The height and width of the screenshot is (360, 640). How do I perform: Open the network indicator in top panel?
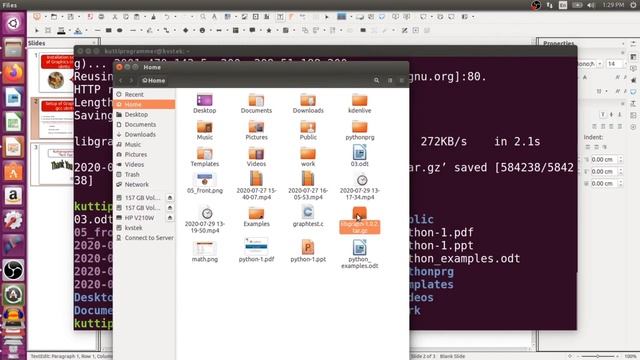[x=549, y=5]
